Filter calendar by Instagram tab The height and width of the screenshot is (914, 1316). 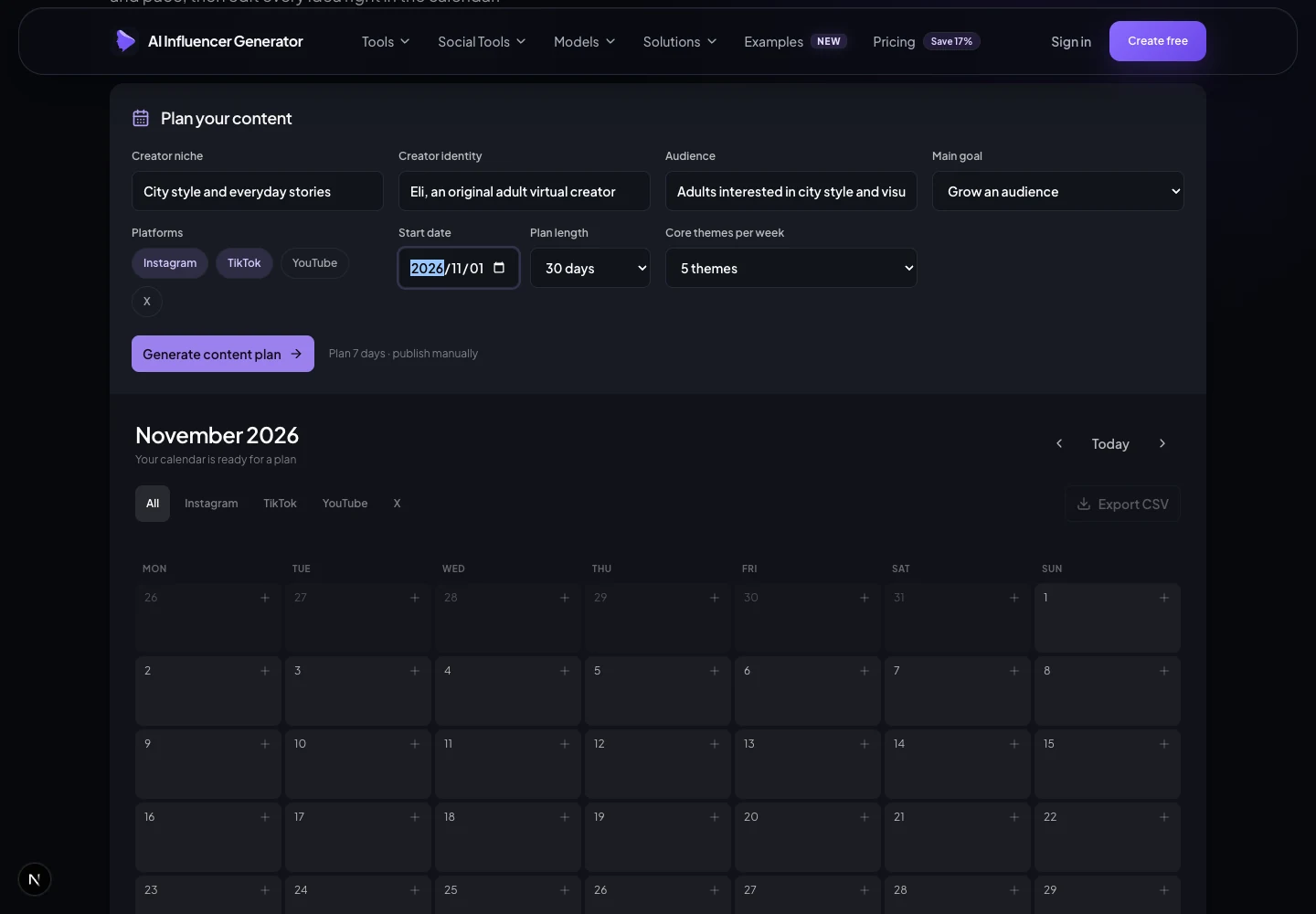[x=211, y=504]
